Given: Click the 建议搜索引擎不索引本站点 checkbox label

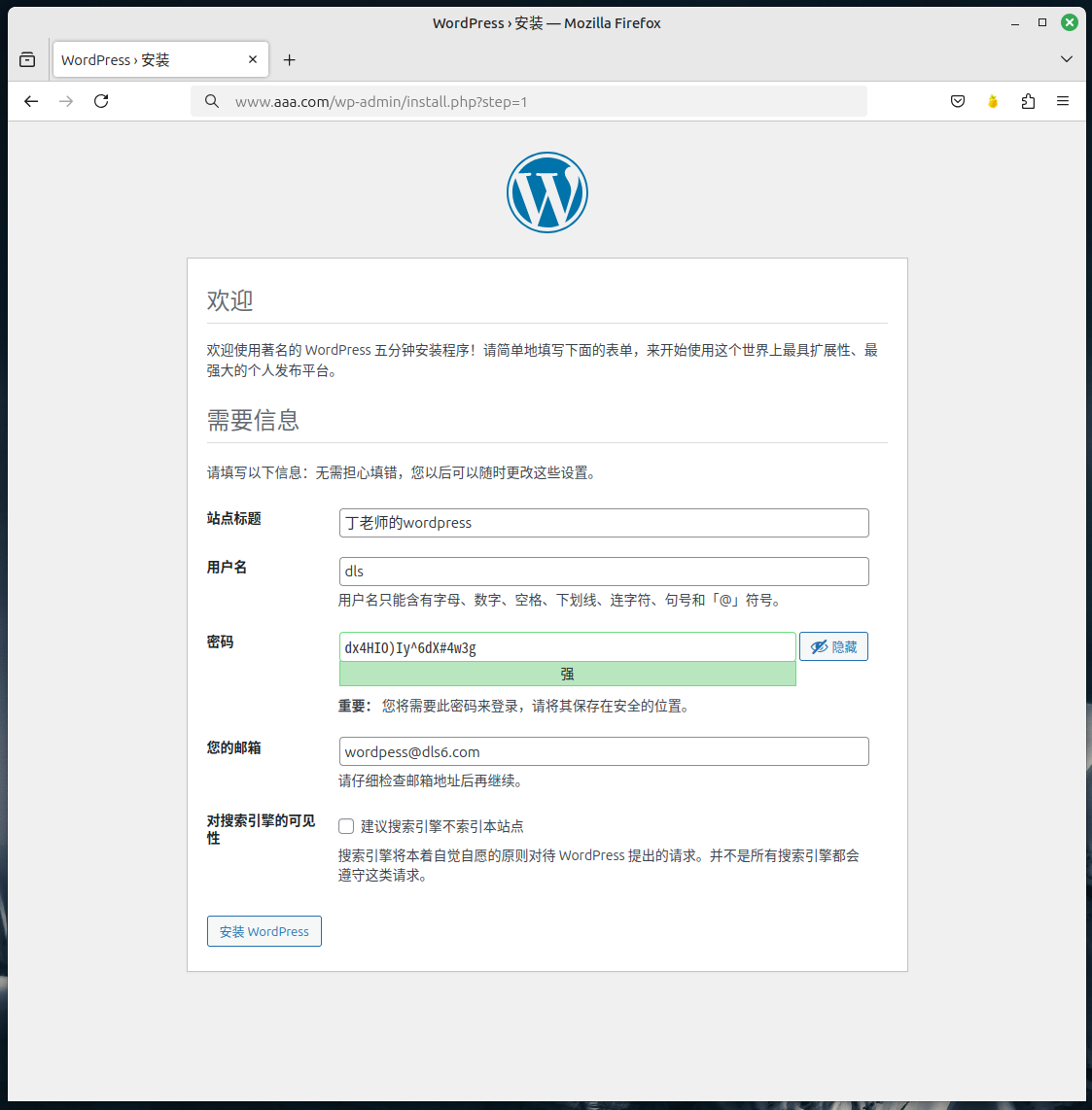Looking at the screenshot, I should (441, 826).
